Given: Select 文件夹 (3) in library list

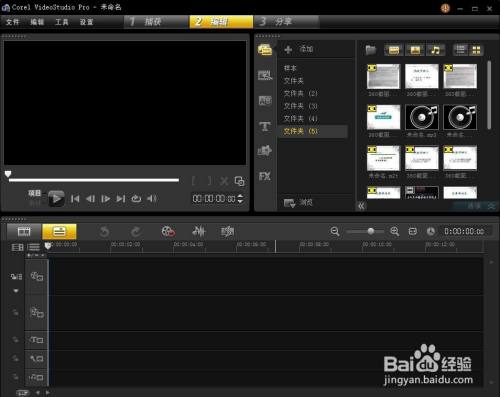Looking at the screenshot, I should tap(301, 106).
